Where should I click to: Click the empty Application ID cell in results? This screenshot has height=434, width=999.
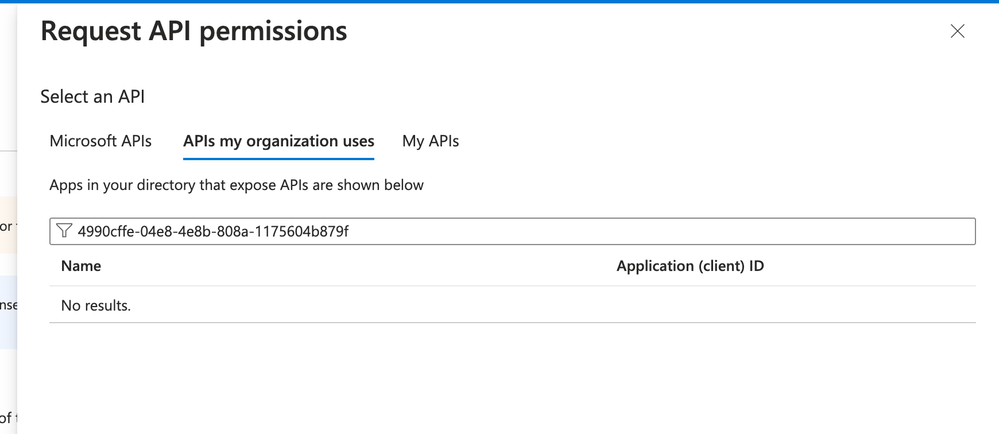coord(690,305)
